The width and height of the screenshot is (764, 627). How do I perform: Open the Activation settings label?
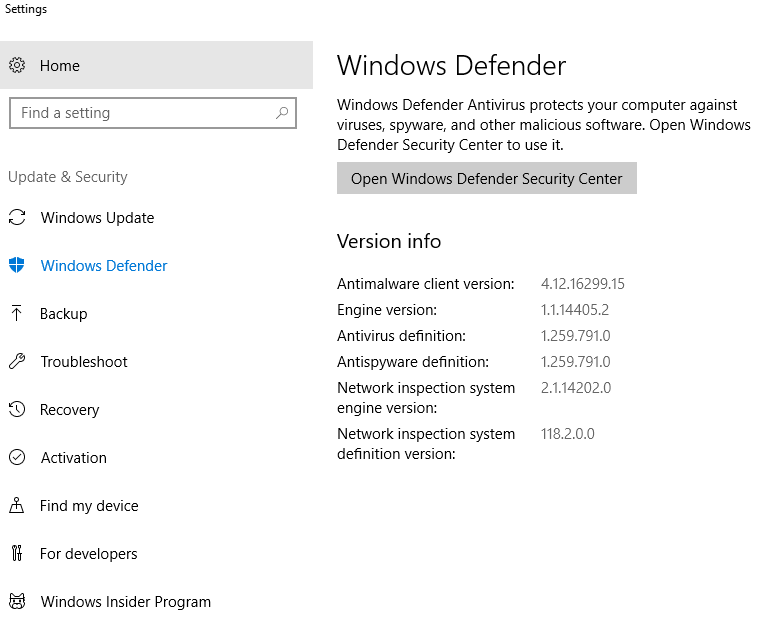click(x=74, y=457)
